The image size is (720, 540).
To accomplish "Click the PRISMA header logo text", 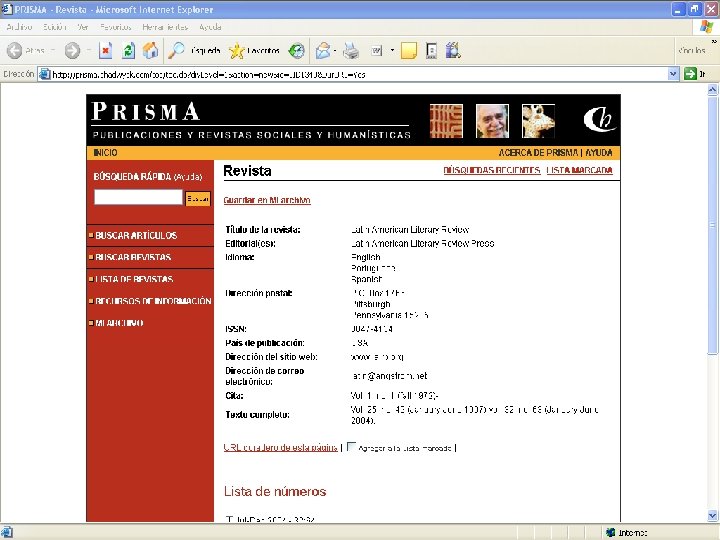I will tap(146, 112).
